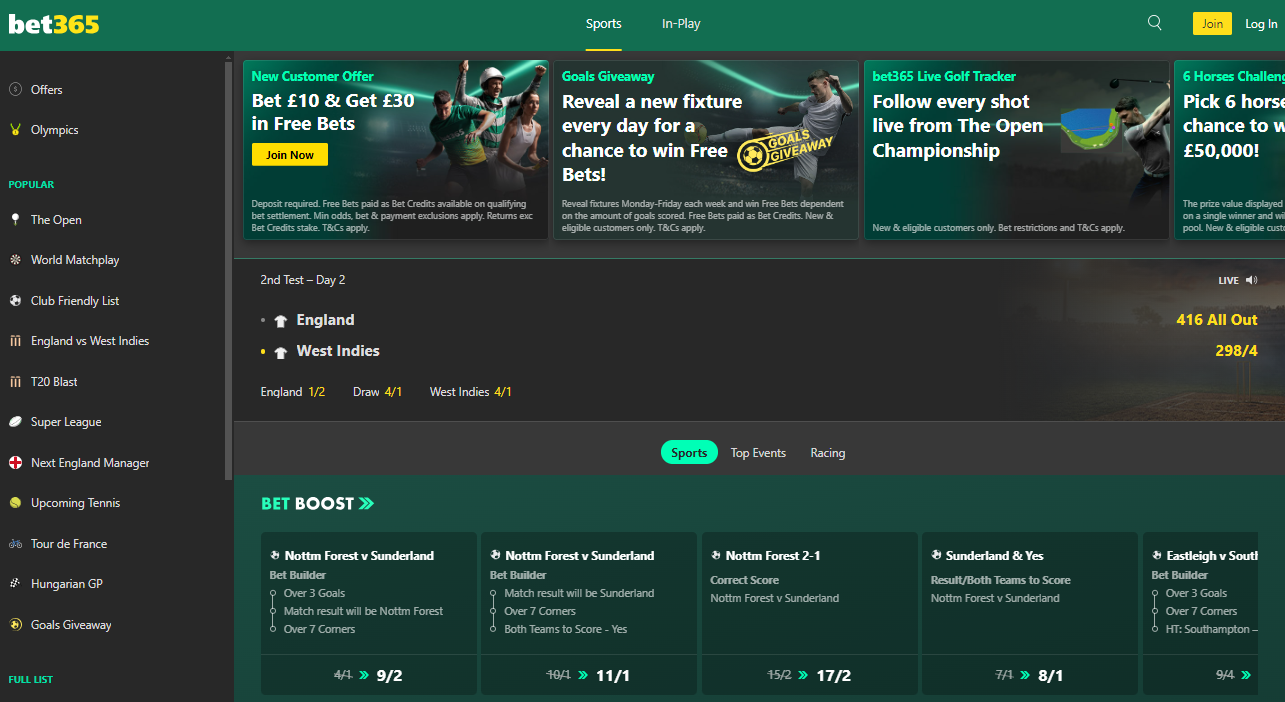This screenshot has width=1285, height=702.
Task: Click the cricket icon beside T20 Blast
Action: point(15,382)
